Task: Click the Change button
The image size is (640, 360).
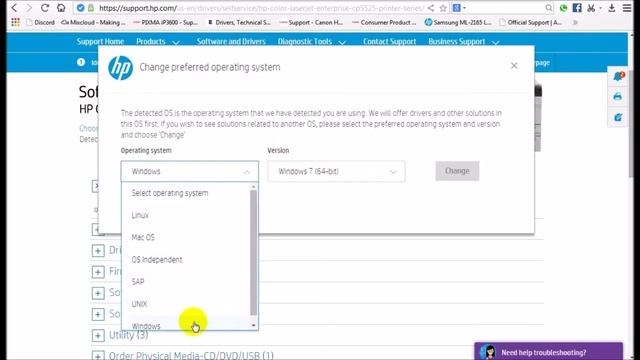Action: 457,171
